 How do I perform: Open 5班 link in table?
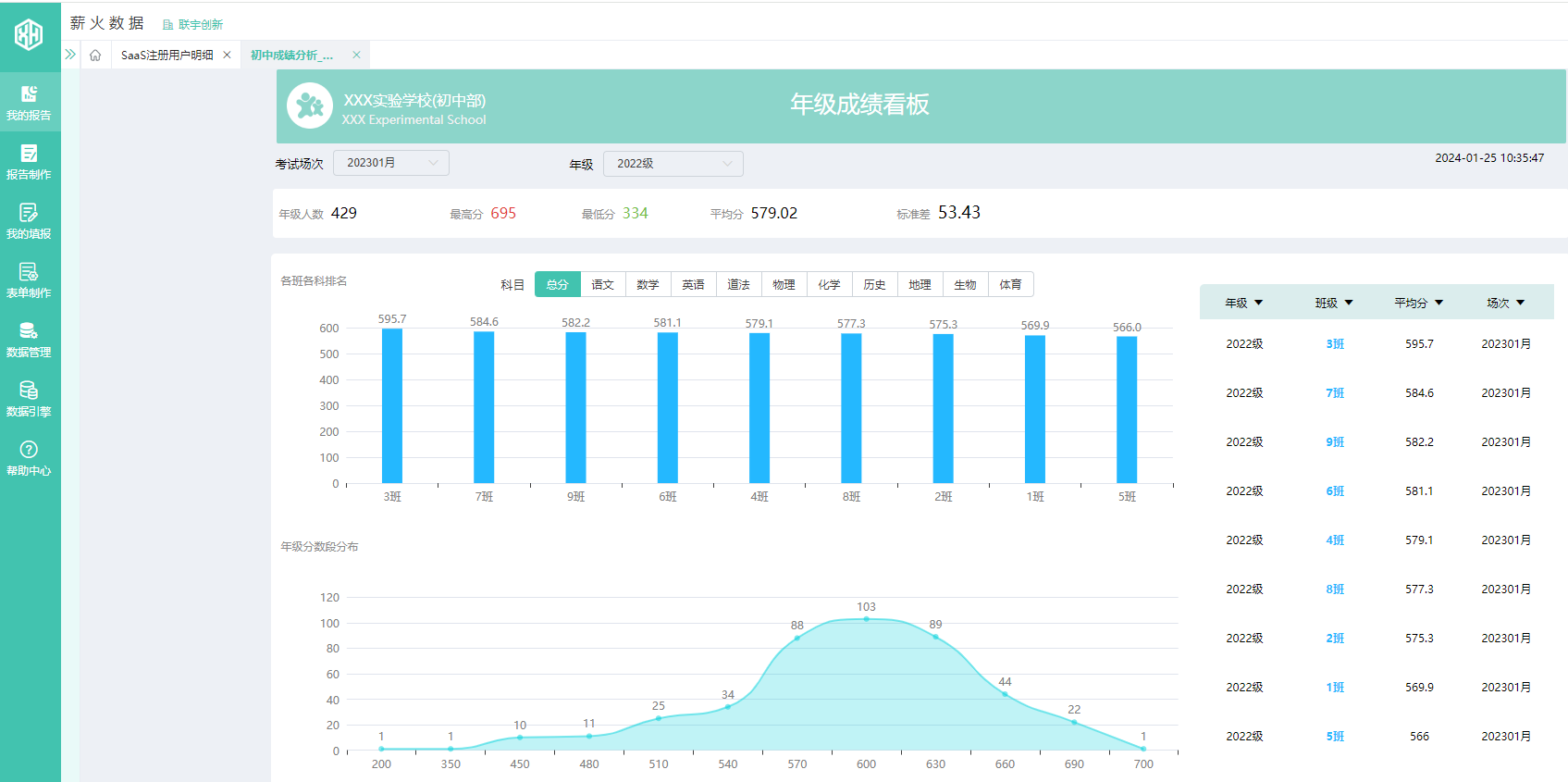point(1335,737)
